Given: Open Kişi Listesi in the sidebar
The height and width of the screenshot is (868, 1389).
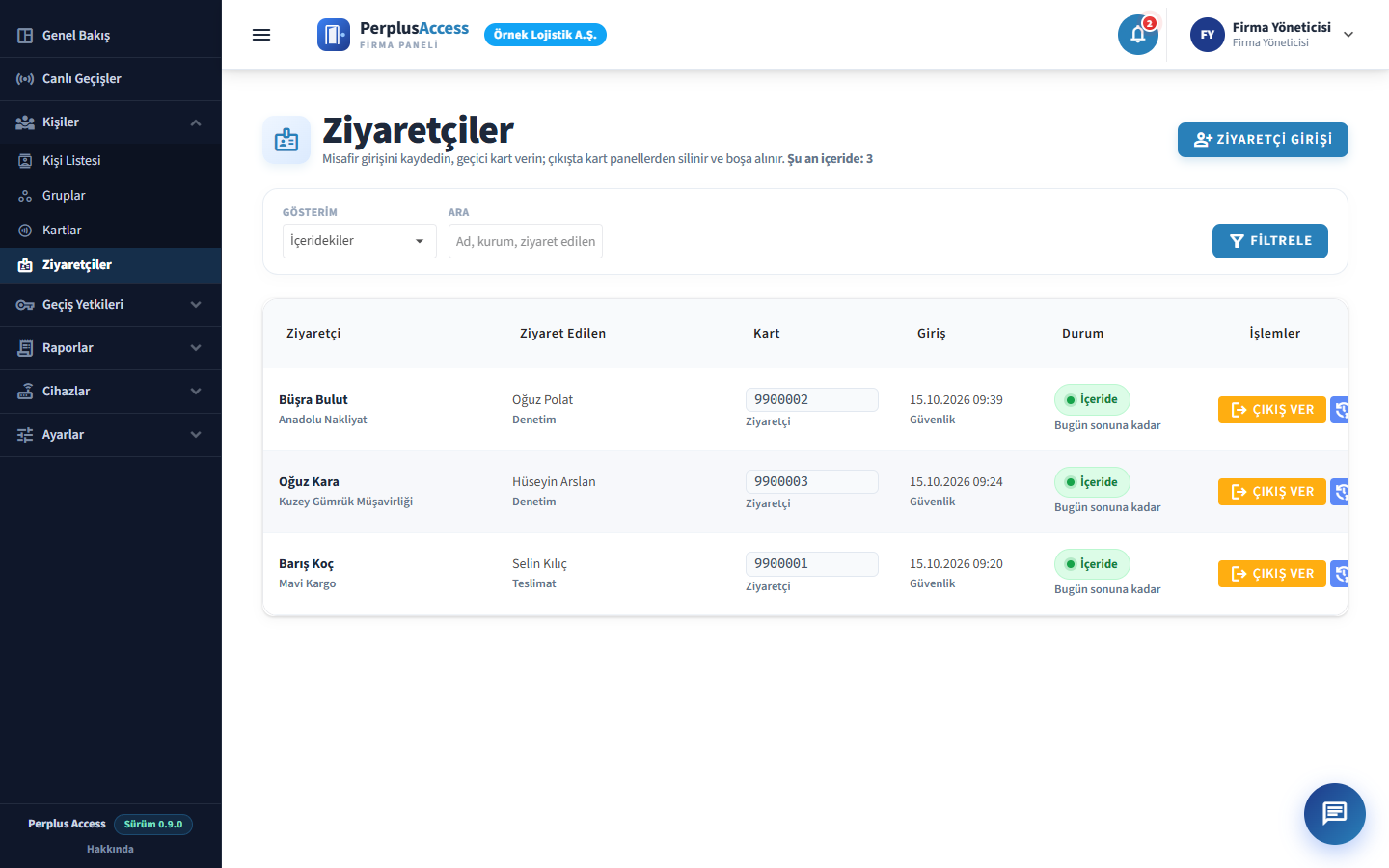Looking at the screenshot, I should [111, 161].
